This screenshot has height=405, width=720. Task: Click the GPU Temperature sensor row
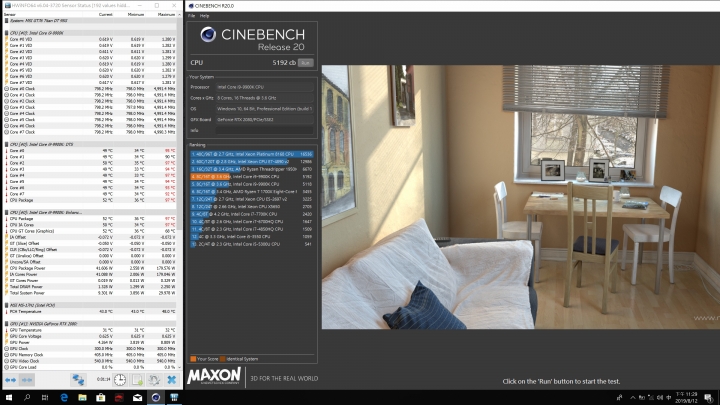coord(90,330)
